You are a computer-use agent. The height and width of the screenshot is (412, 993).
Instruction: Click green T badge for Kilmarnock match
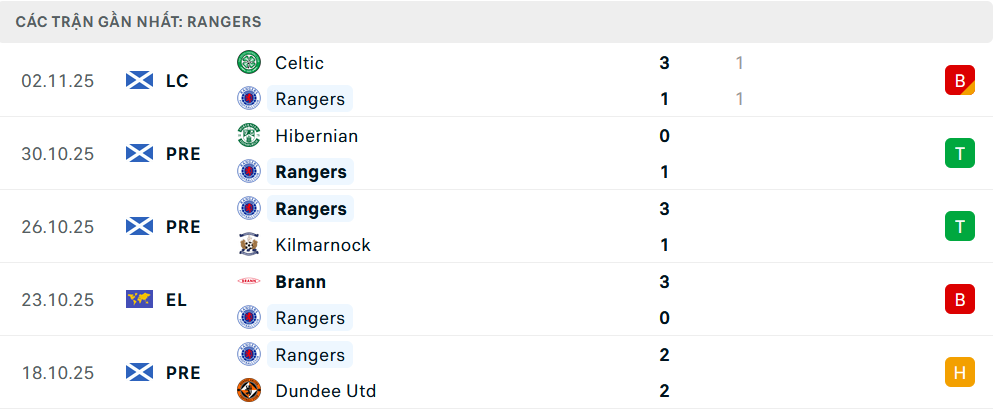coord(959,227)
